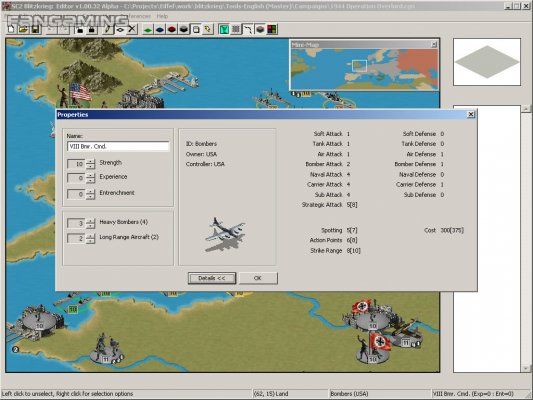Viewport: 533px width, 400px height.
Task: Click the Open folder toolbar icon
Action: point(23,29)
